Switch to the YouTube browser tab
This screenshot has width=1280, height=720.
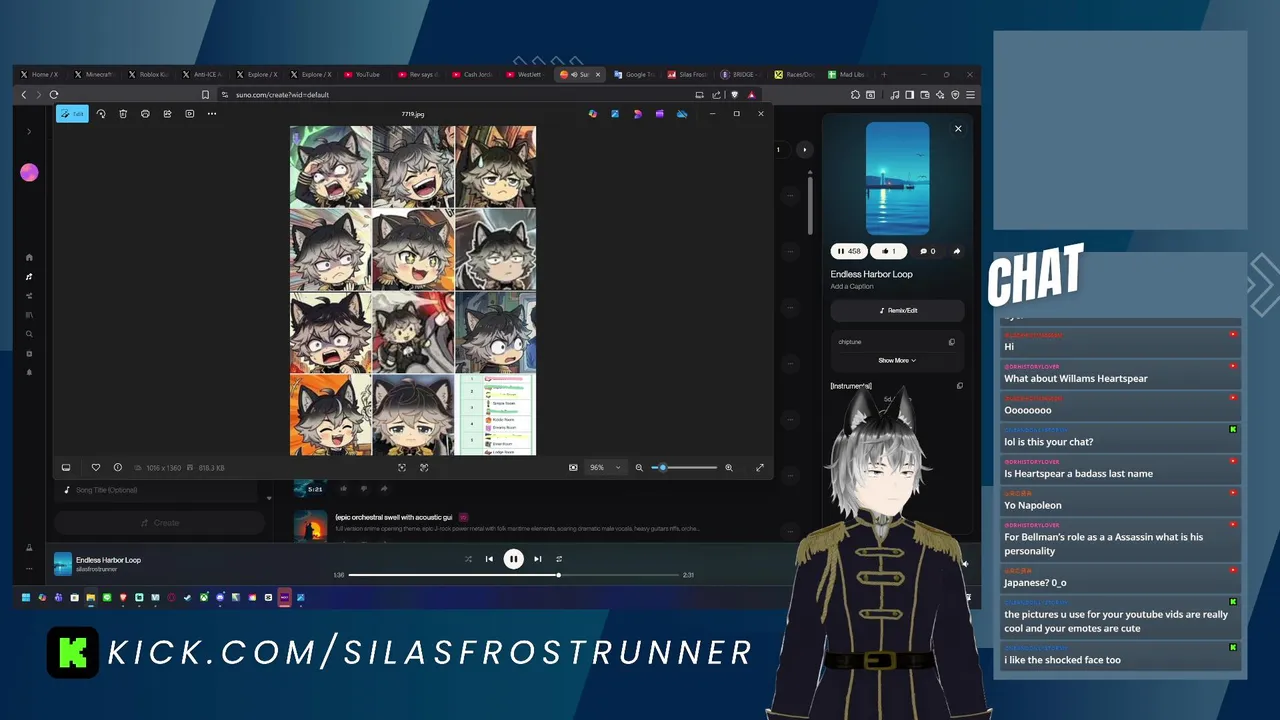point(362,74)
